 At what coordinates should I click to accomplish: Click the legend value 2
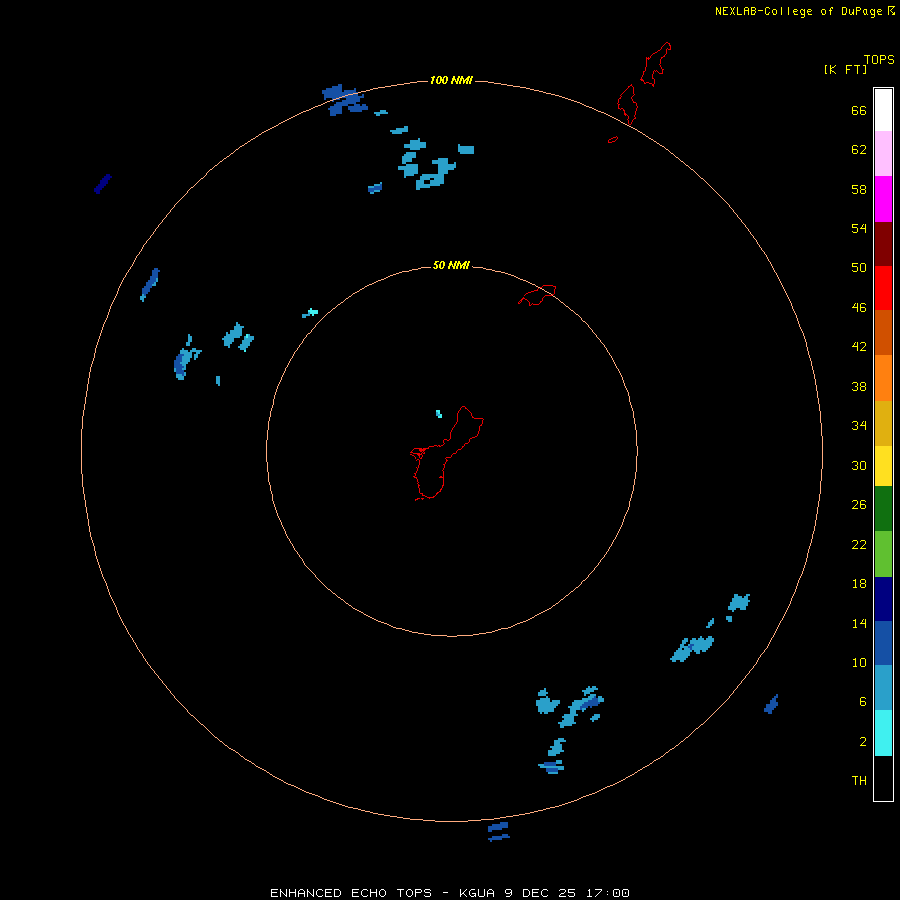click(x=863, y=742)
